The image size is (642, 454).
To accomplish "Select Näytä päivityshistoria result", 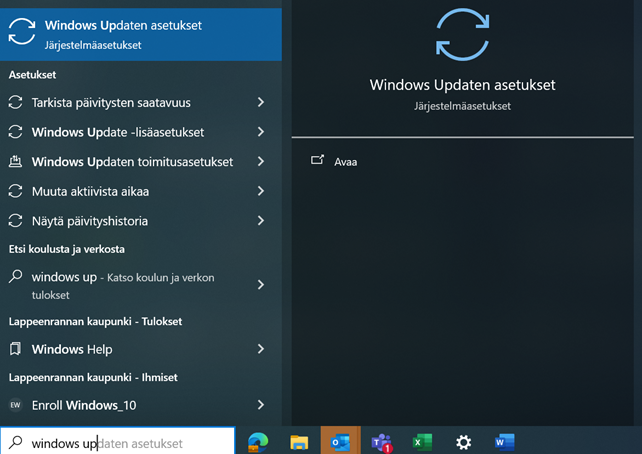I will (140, 221).
